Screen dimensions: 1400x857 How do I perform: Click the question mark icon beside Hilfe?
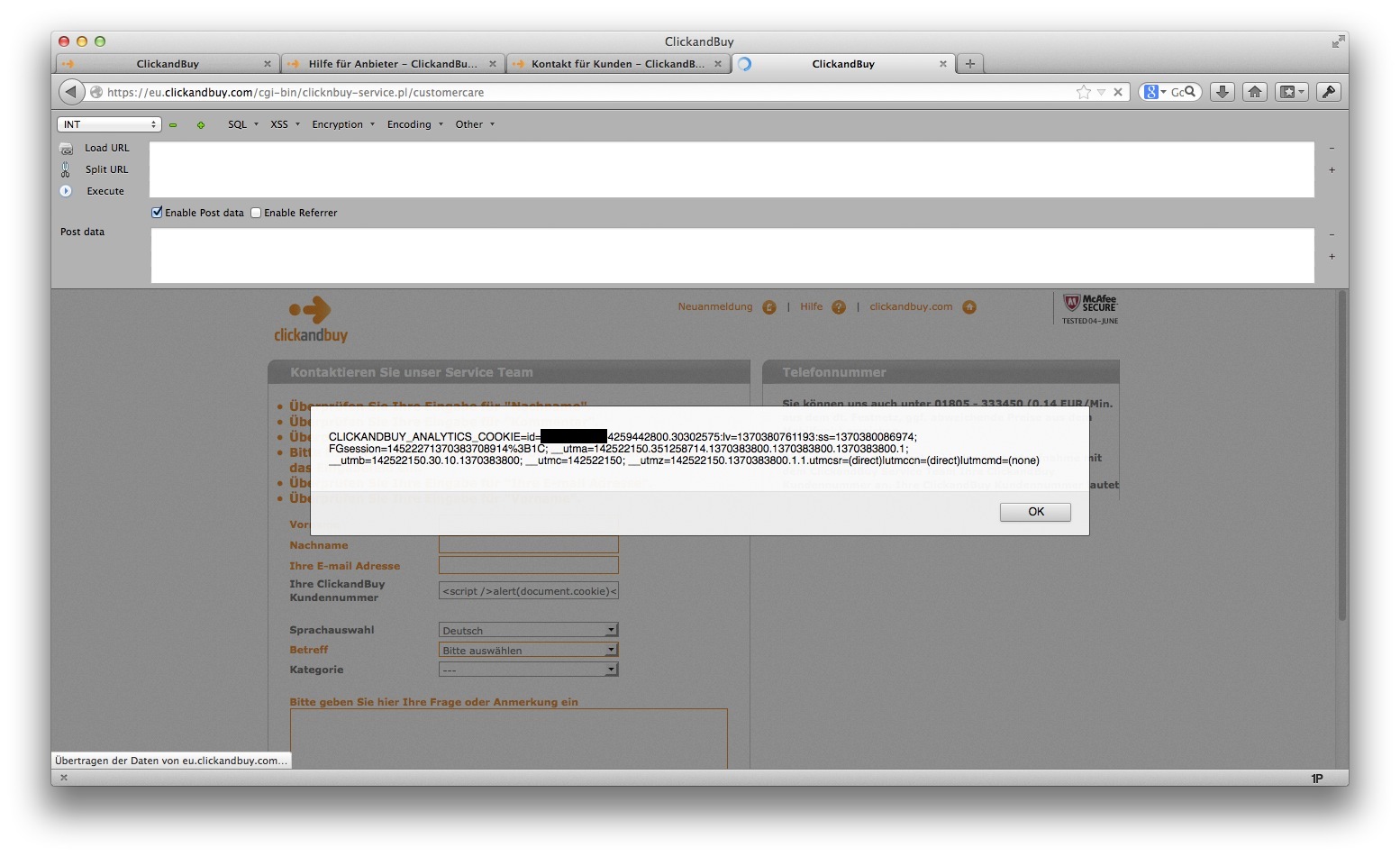point(839,307)
